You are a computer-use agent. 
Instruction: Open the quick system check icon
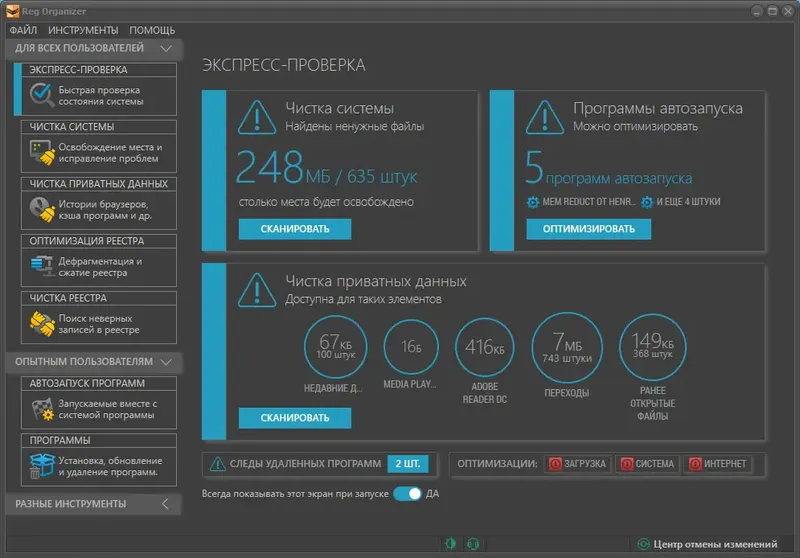(x=41, y=95)
